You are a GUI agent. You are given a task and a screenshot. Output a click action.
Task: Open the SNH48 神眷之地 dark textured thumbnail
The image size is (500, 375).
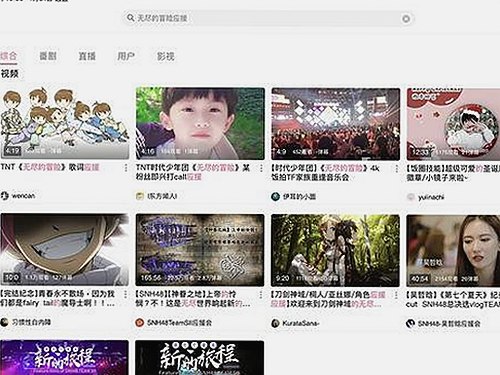point(200,250)
